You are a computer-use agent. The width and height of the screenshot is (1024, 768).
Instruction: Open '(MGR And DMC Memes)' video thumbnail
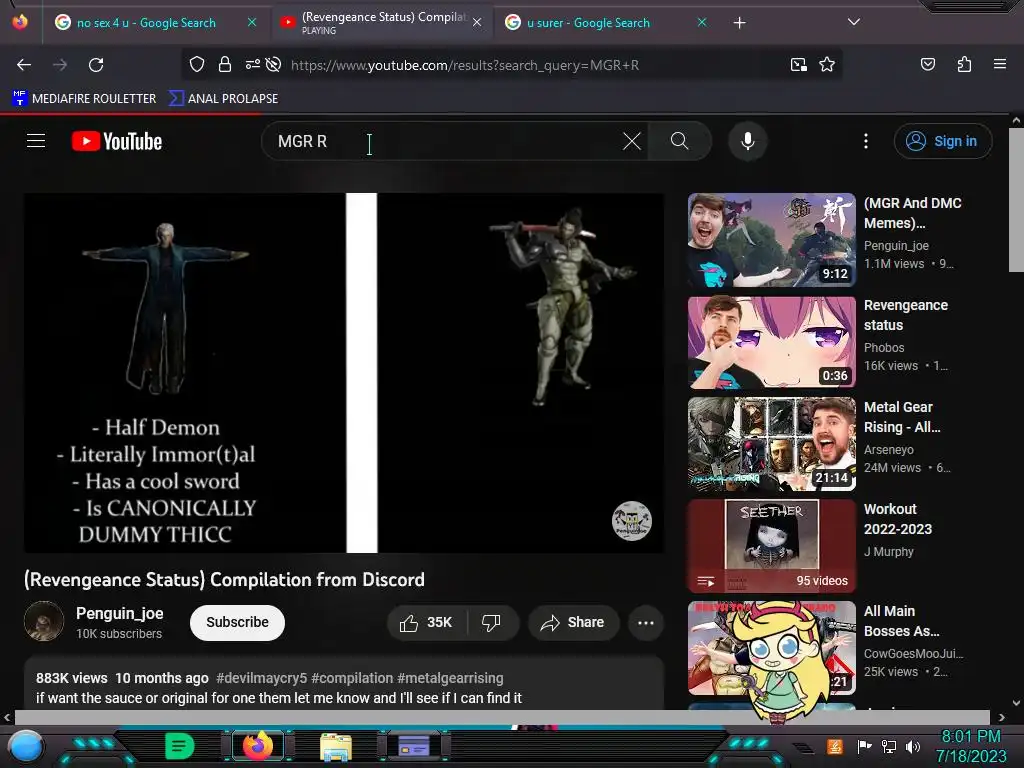[771, 240]
